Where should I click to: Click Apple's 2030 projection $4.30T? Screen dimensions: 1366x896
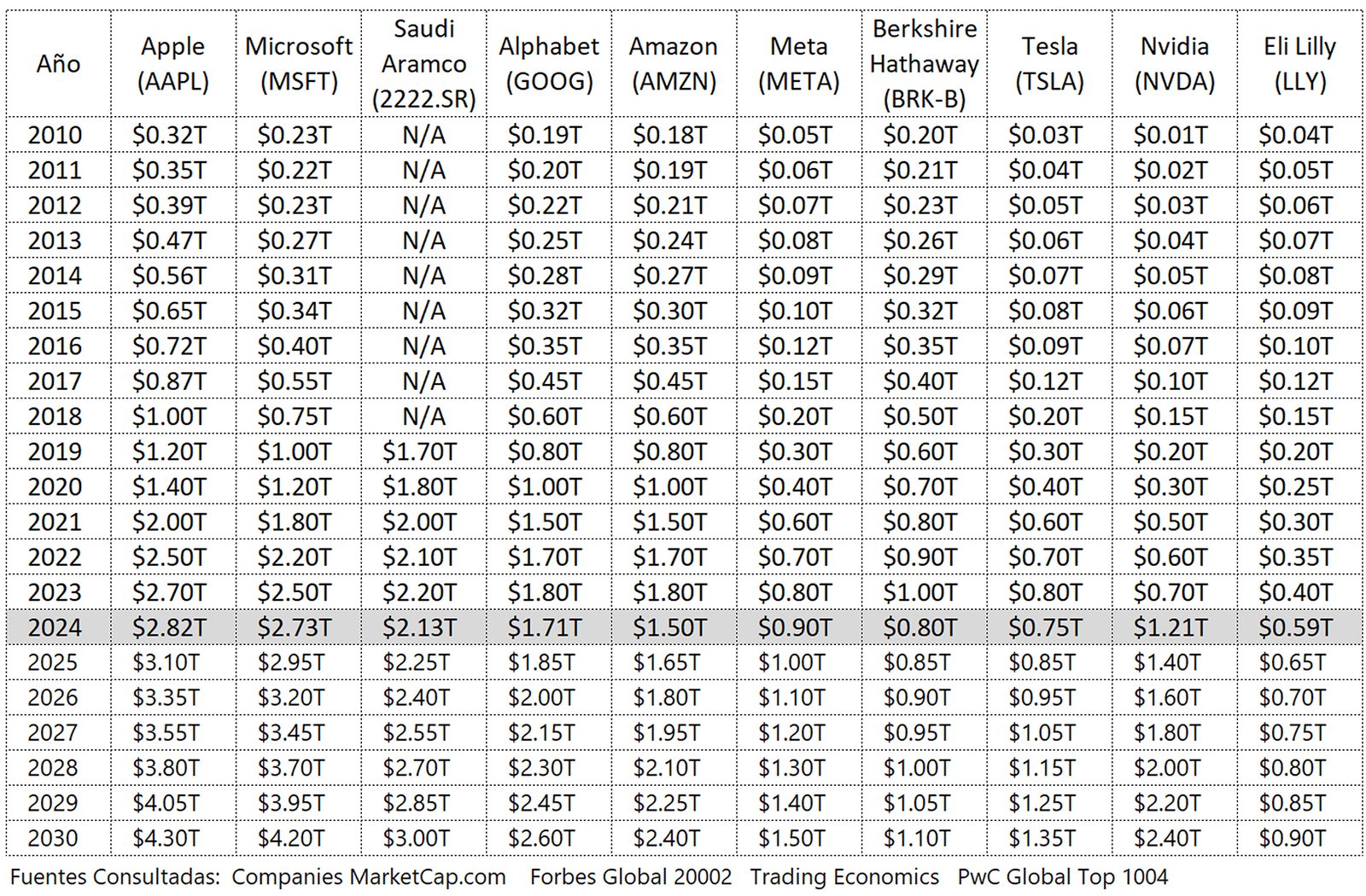point(166,838)
